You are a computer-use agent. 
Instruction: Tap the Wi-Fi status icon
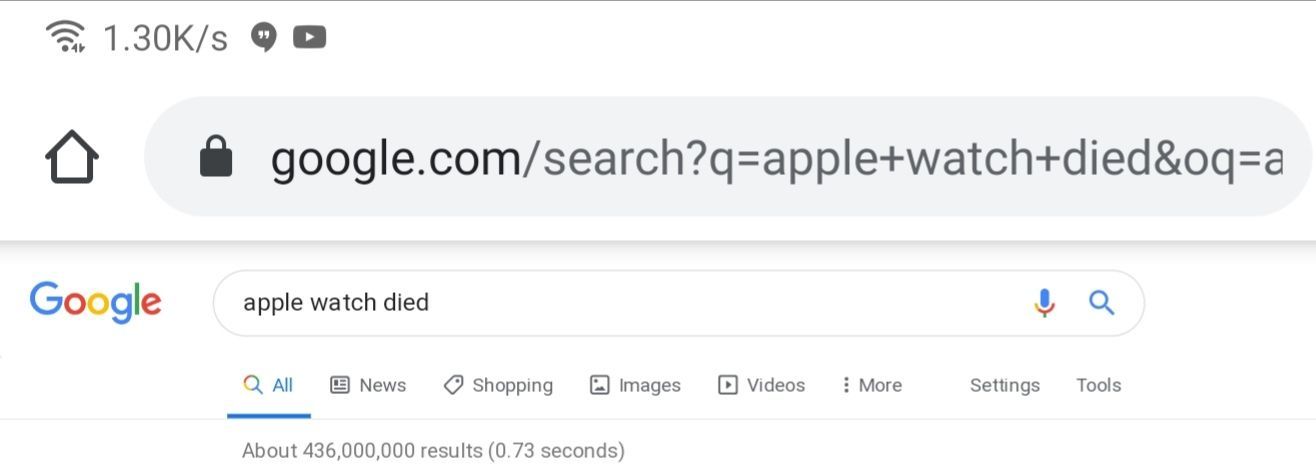[66, 37]
